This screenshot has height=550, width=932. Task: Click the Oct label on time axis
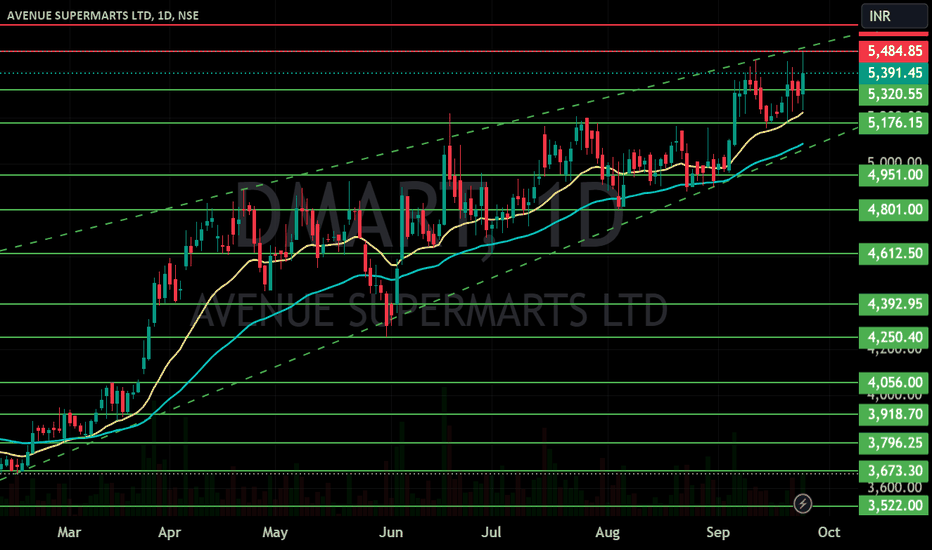pos(829,532)
